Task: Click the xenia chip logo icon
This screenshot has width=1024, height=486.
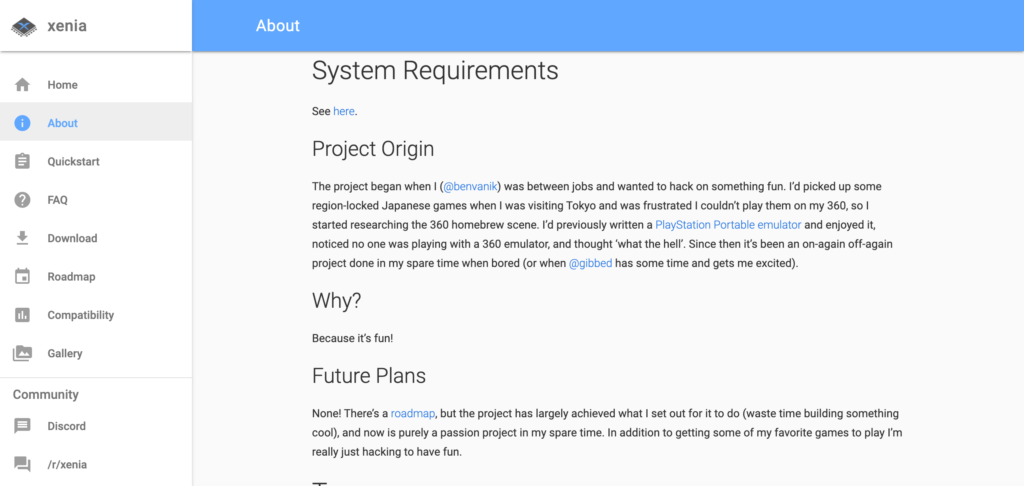Action: tap(24, 27)
